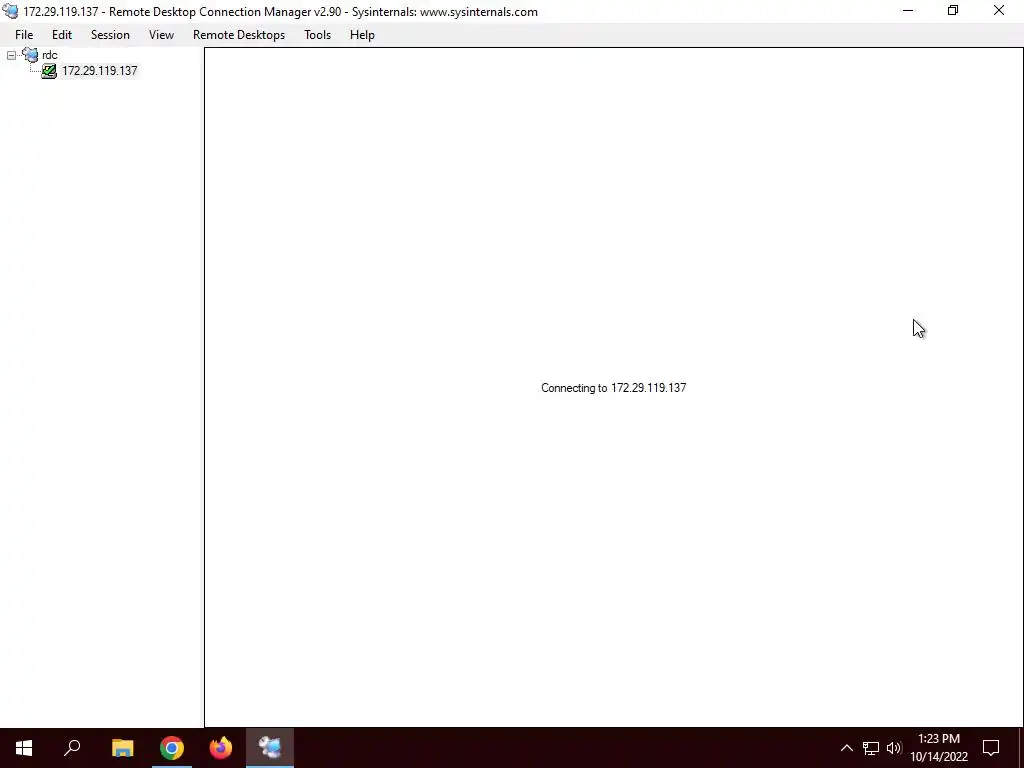Screen dimensions: 1024x768
Task: Click the connected server icon for 172.29.119.137
Action: 49,71
